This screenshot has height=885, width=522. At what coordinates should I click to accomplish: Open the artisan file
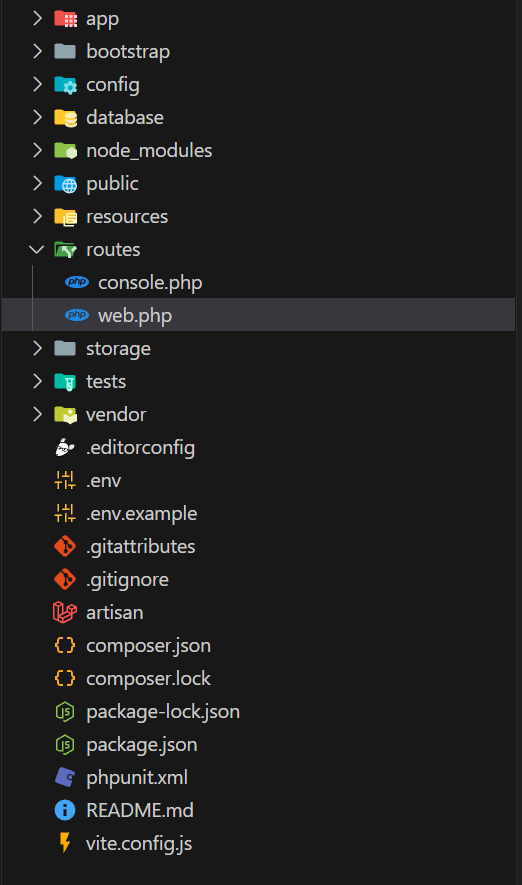tap(115, 612)
